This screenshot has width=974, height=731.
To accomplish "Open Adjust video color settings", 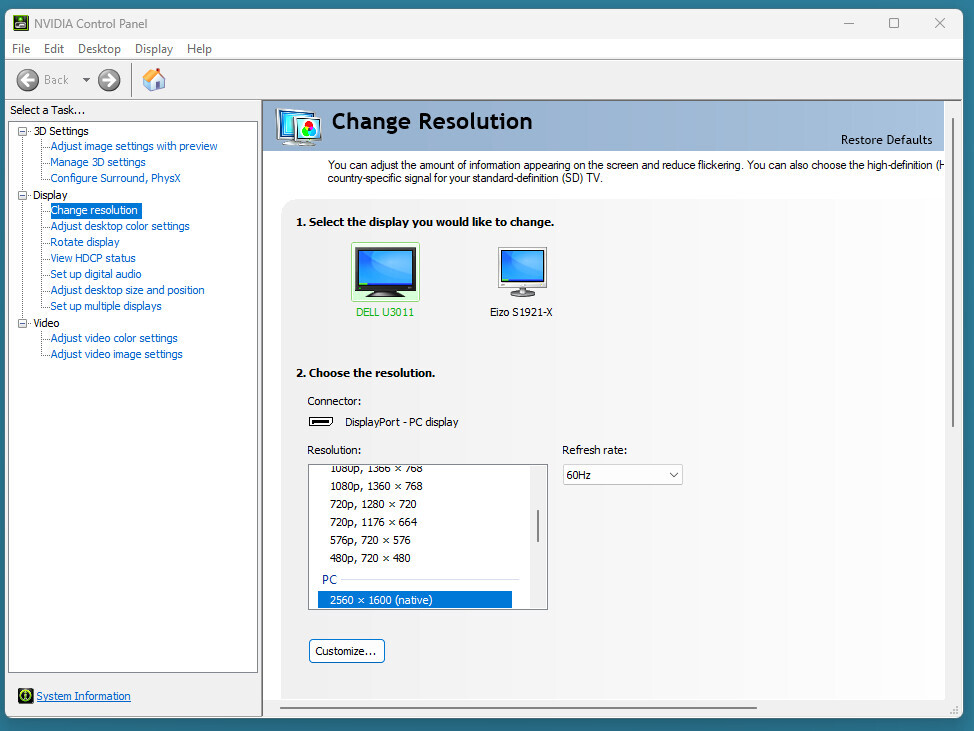I will pos(114,338).
